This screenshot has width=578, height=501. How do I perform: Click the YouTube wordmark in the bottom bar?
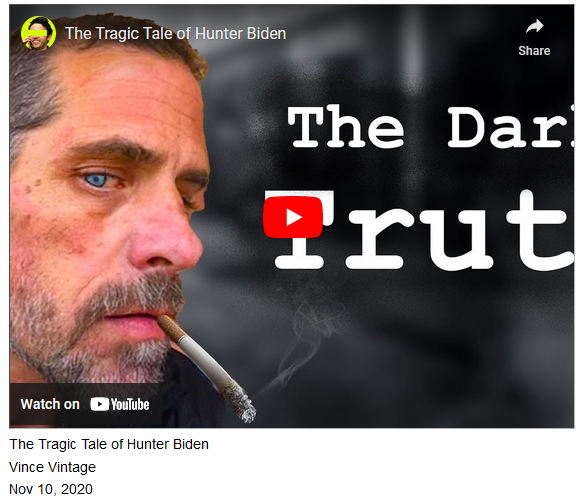click(x=130, y=404)
